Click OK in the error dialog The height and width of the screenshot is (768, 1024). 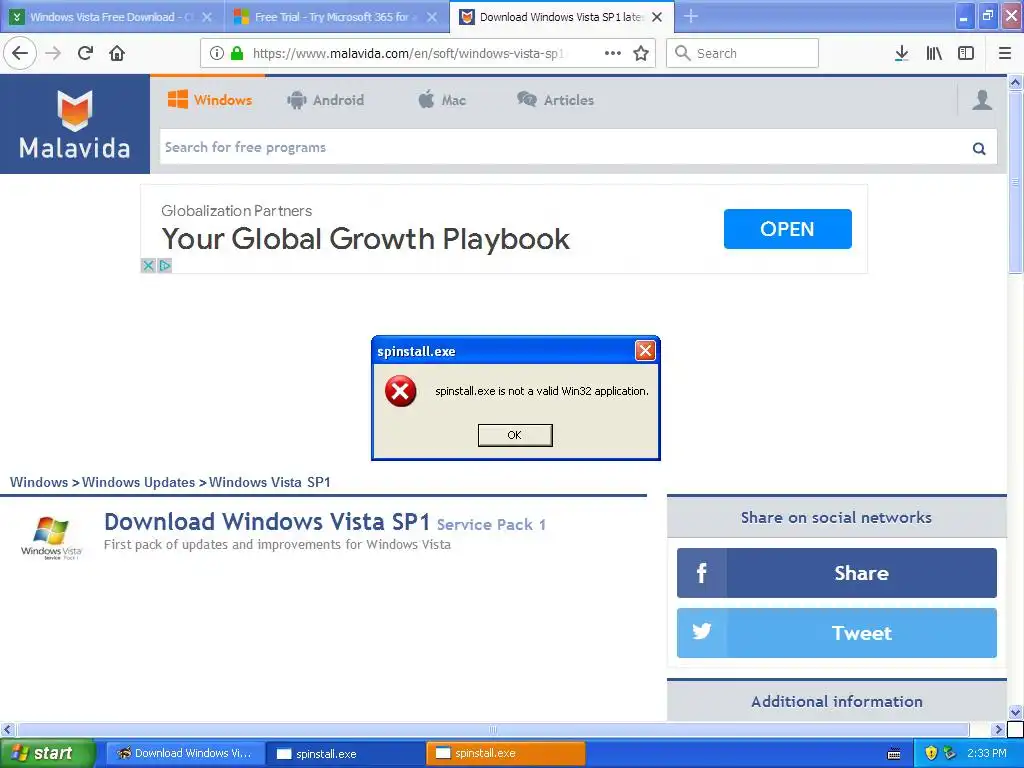click(x=515, y=435)
